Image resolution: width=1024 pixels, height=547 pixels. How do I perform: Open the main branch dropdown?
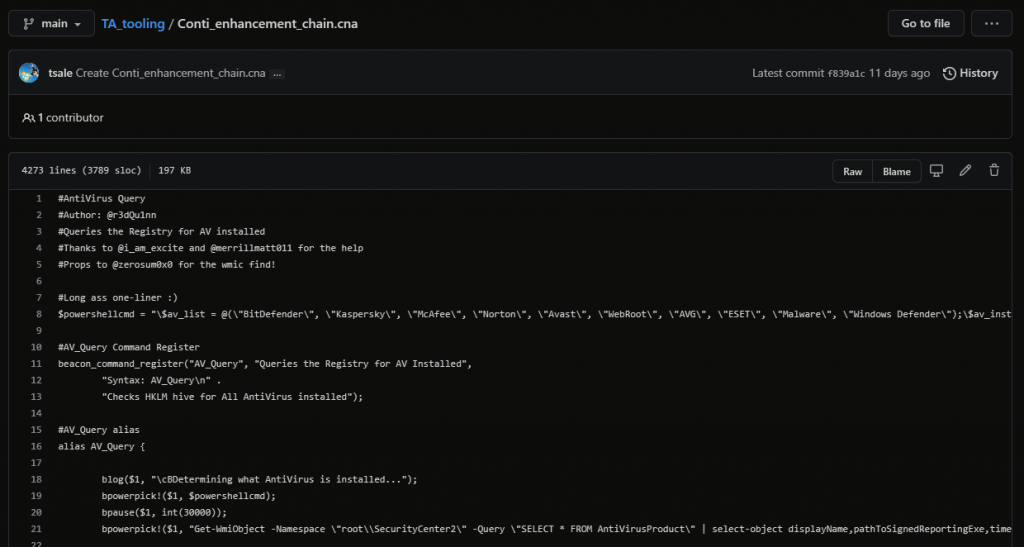coord(51,23)
